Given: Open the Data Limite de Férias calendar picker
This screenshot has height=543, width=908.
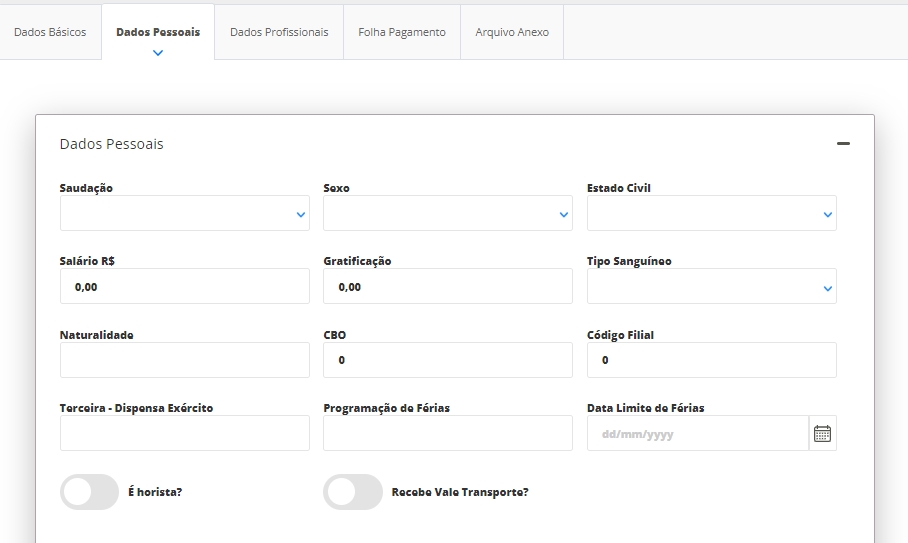Looking at the screenshot, I should pyautogui.click(x=822, y=434).
